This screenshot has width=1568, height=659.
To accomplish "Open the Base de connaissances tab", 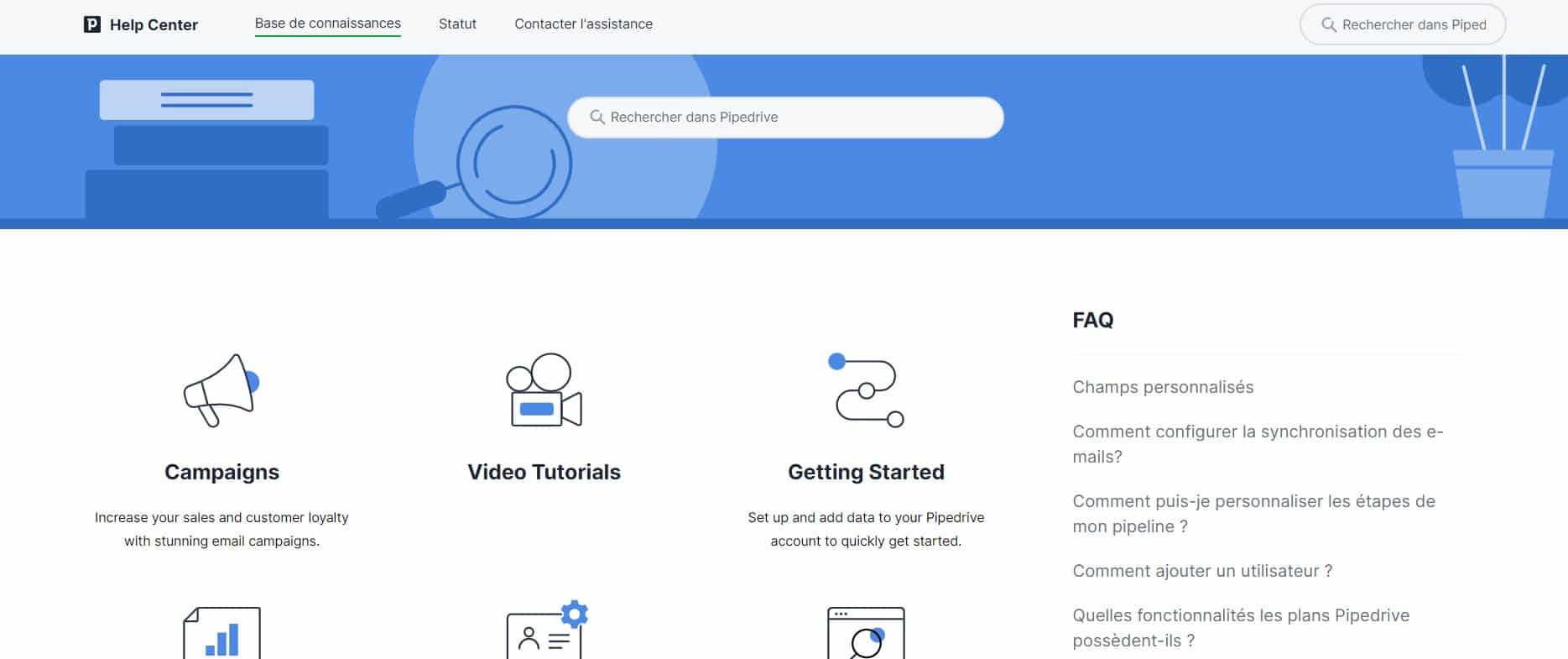I will click(x=327, y=24).
